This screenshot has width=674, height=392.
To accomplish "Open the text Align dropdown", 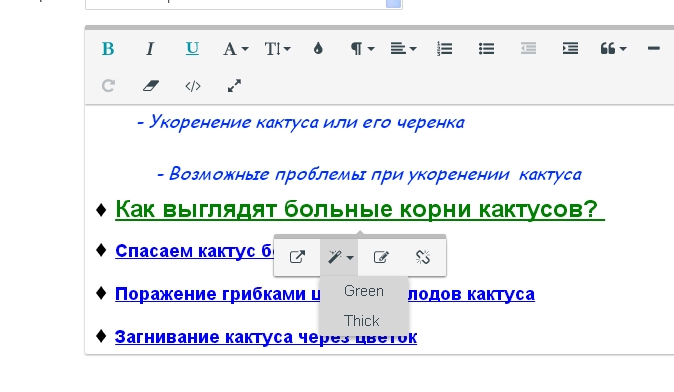I will (x=403, y=49).
